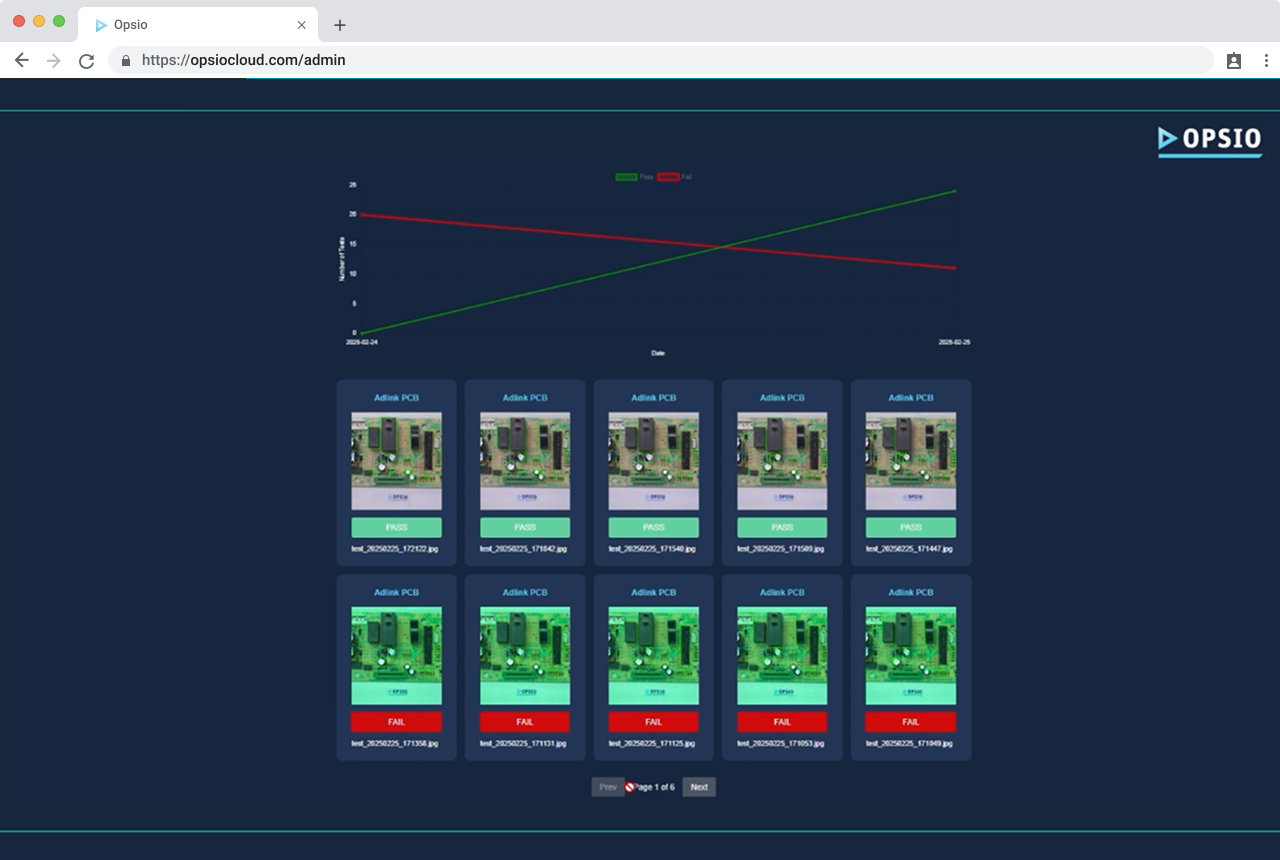
Task: Open the browser three-dot menu
Action: pyautogui.click(x=1266, y=60)
